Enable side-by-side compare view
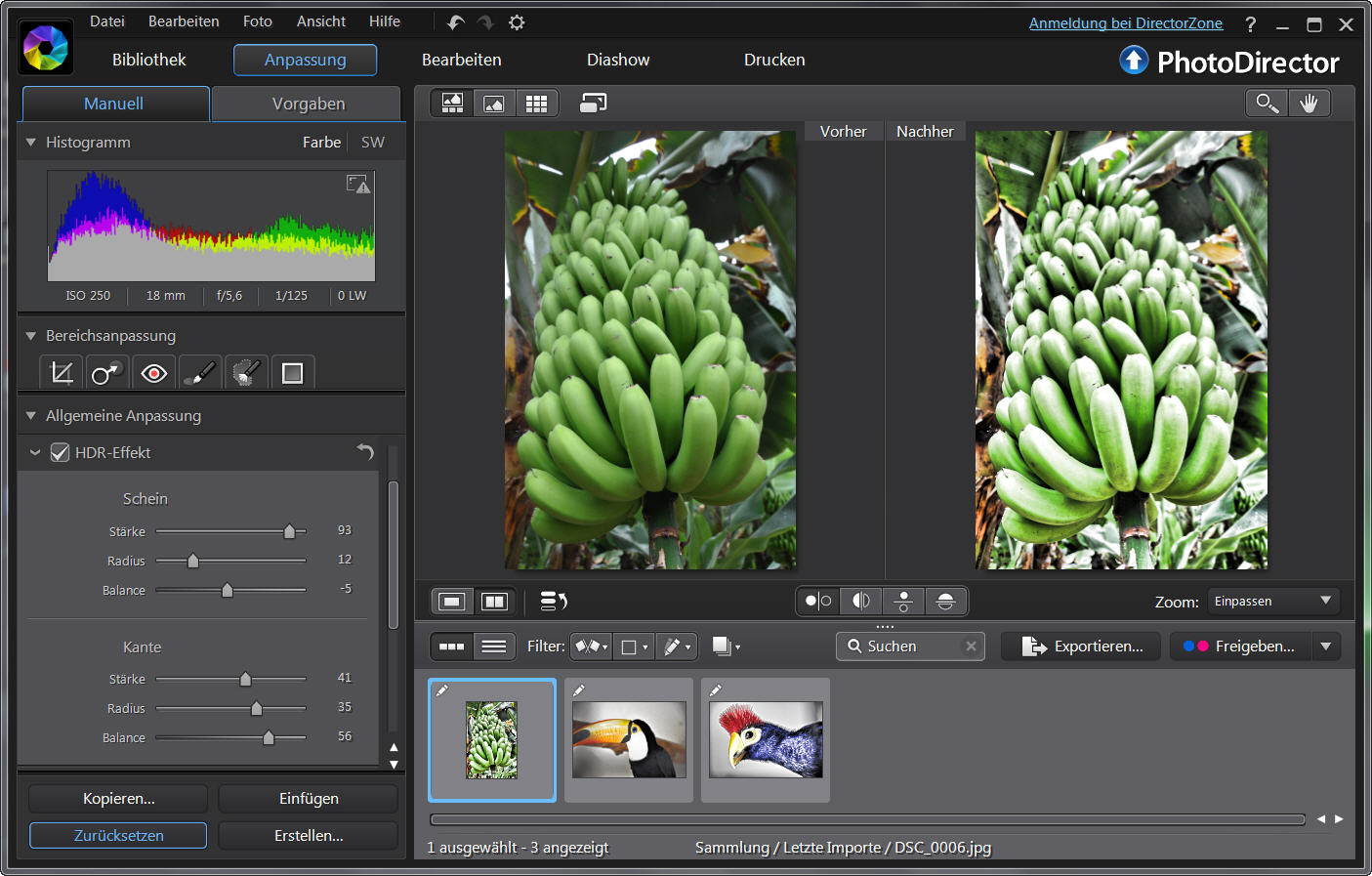The image size is (1372, 876). click(495, 602)
